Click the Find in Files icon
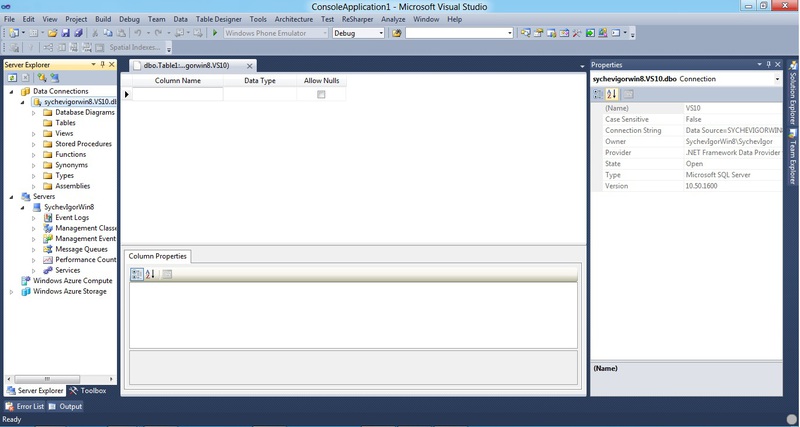 tap(397, 33)
